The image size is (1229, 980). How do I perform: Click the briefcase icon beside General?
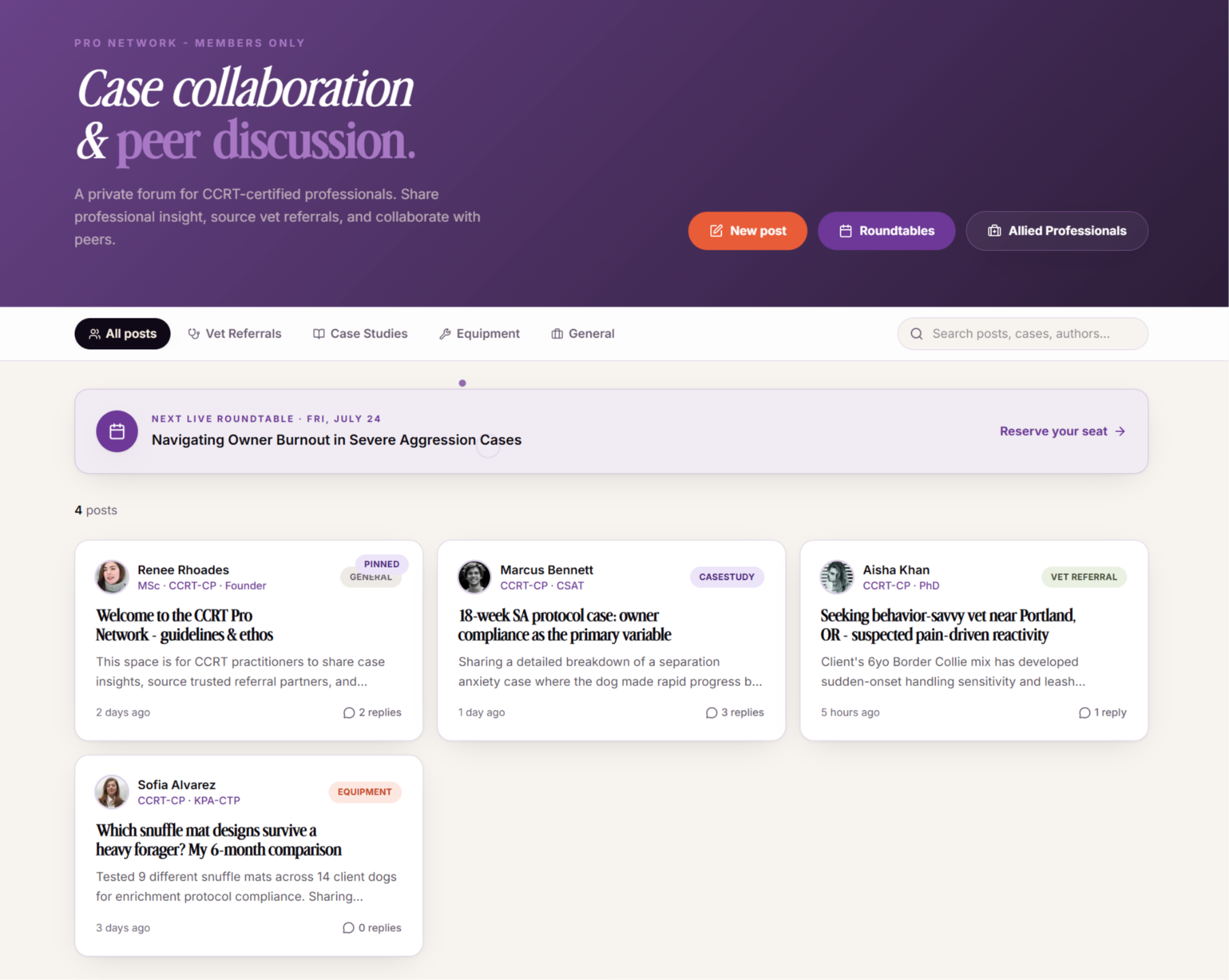coord(557,333)
